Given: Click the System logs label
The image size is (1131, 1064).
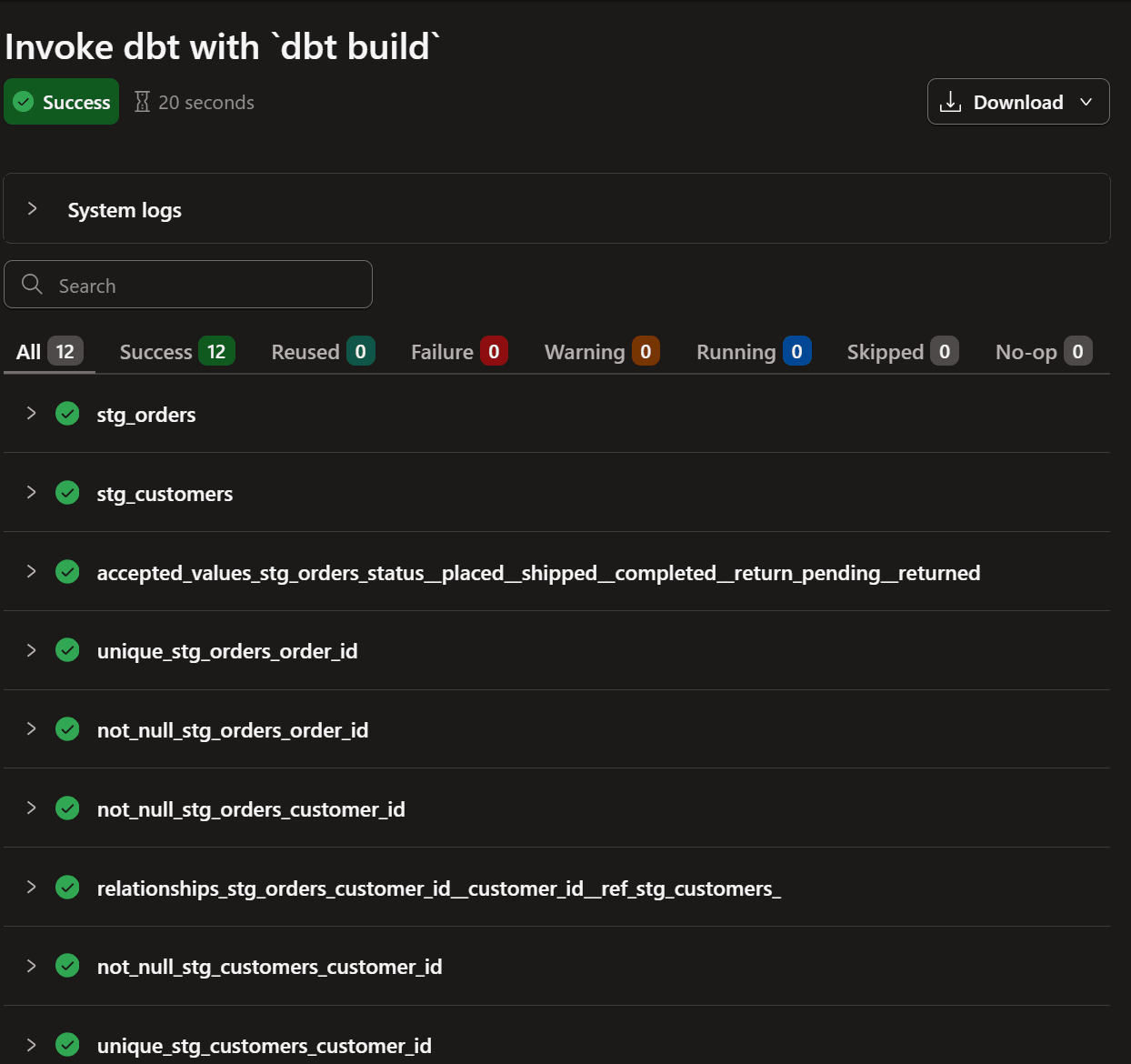Looking at the screenshot, I should tap(125, 210).
